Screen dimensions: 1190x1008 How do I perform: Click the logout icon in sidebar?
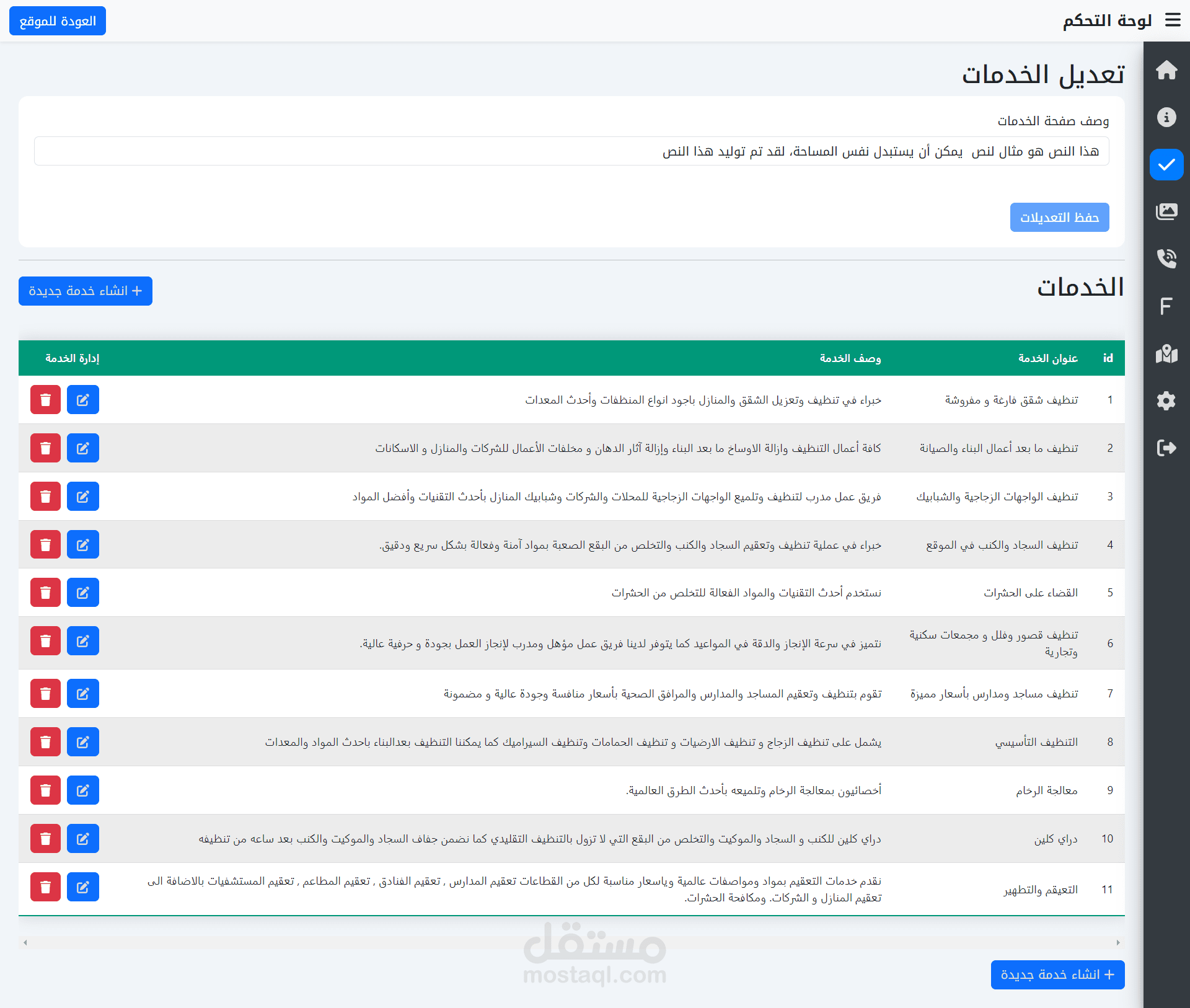click(x=1166, y=448)
